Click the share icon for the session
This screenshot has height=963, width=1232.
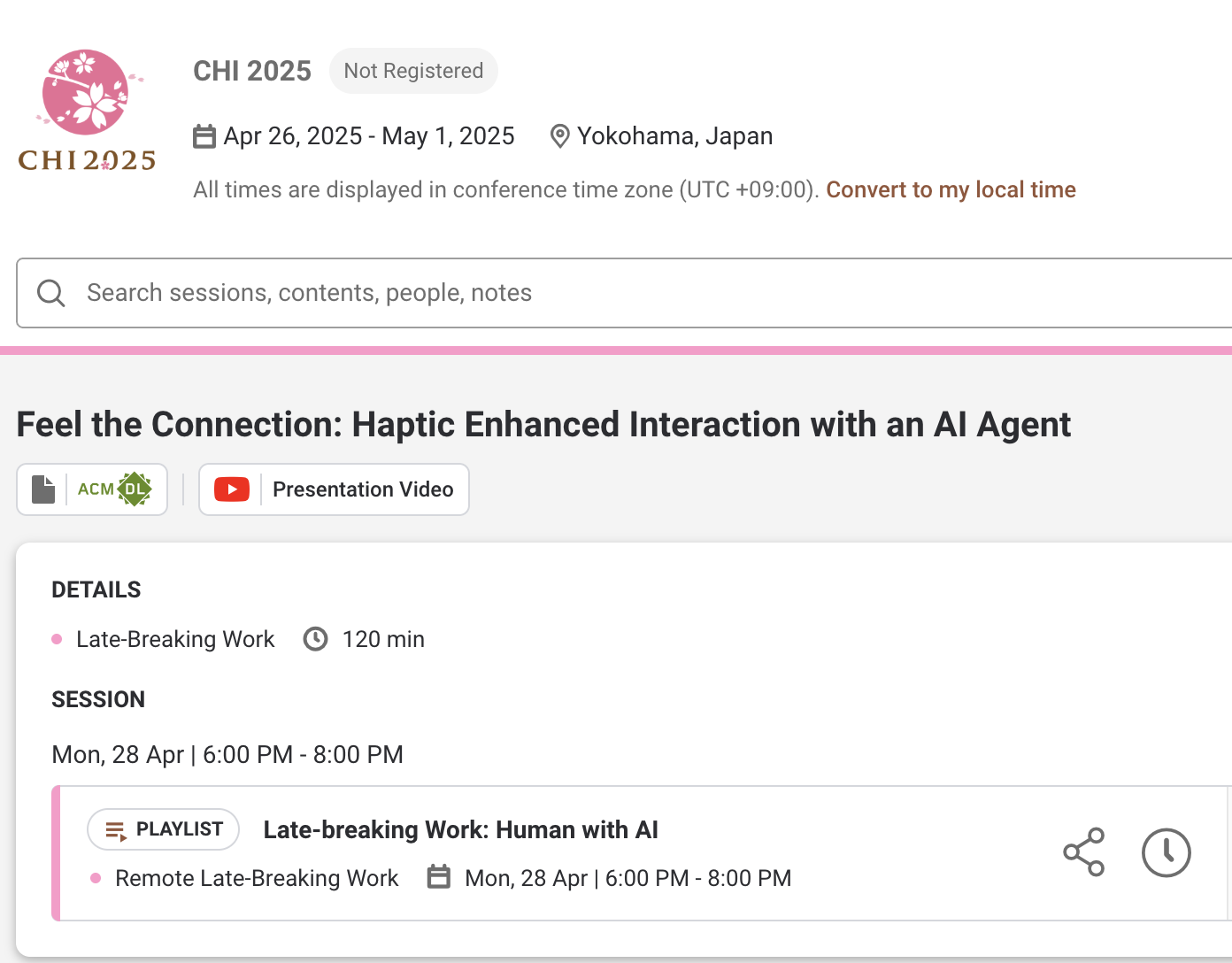[1083, 852]
